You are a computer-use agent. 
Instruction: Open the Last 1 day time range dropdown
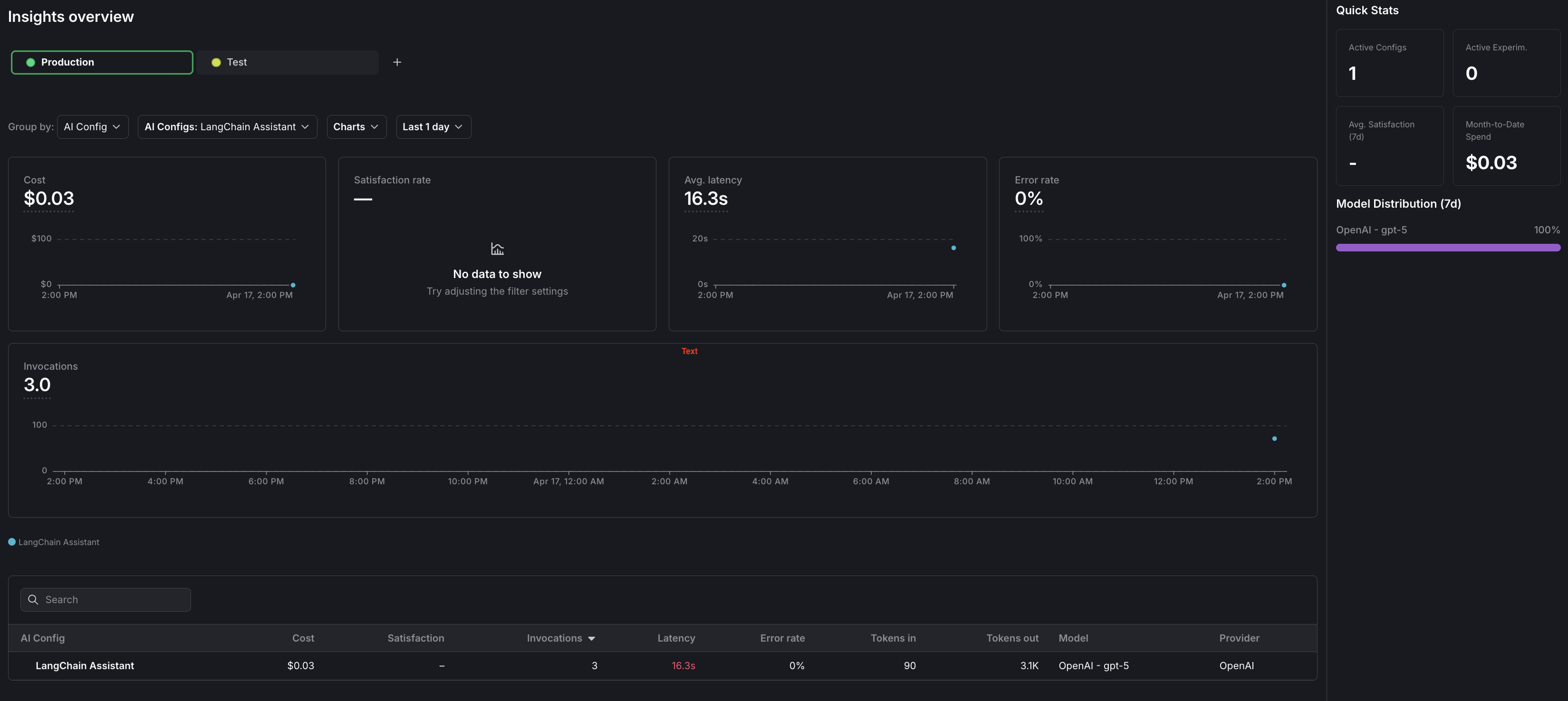tap(433, 126)
